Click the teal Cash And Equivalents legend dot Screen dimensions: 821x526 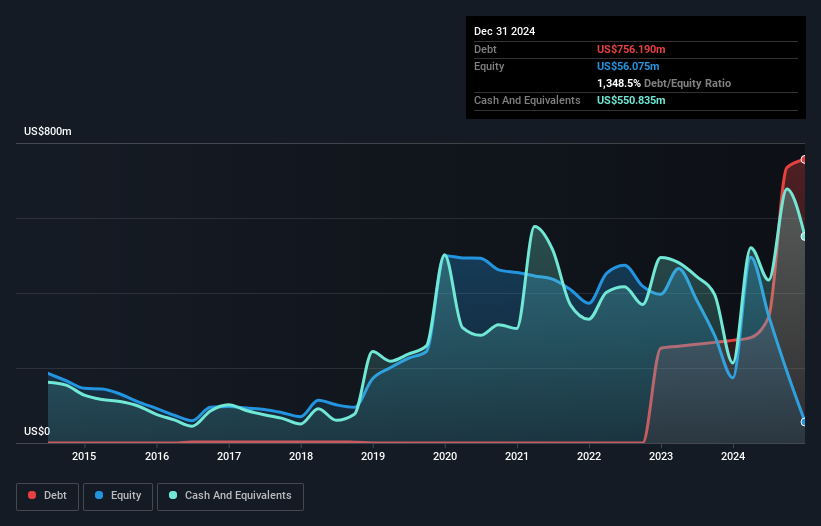pos(173,495)
